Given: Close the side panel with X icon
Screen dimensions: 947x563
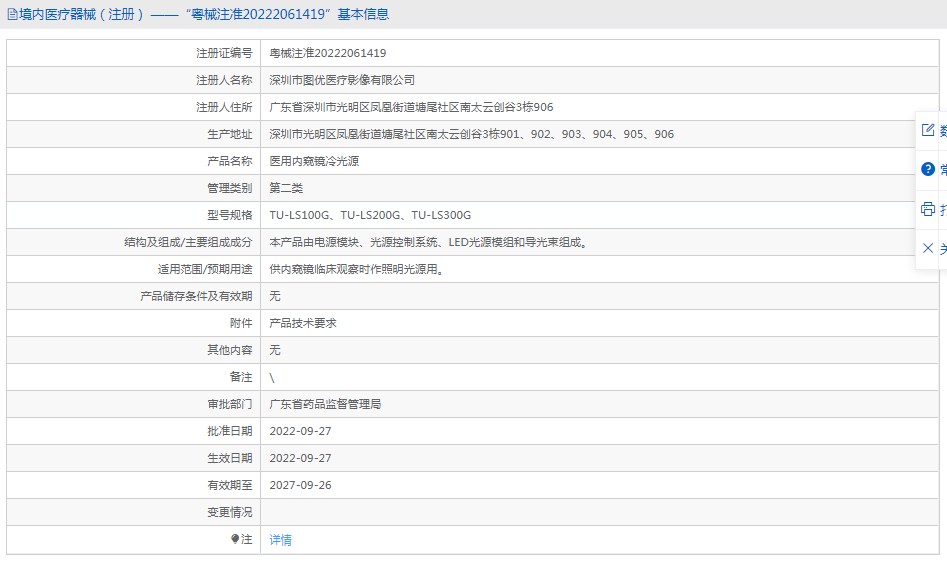Looking at the screenshot, I should click(928, 248).
